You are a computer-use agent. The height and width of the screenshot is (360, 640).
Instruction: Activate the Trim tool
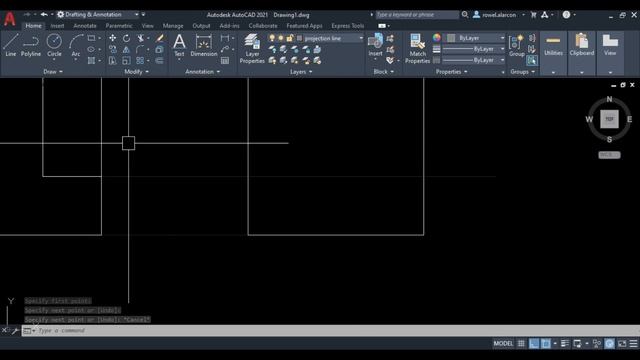(x=140, y=38)
